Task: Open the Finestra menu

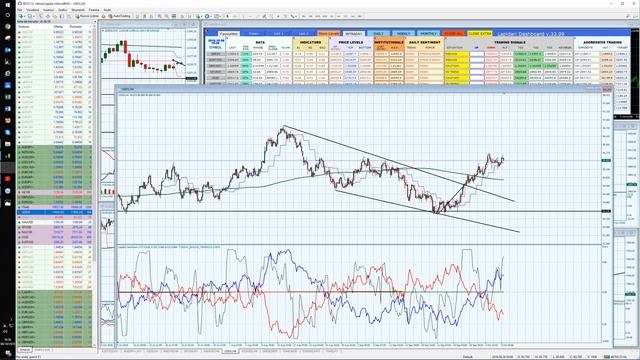Action: click(x=94, y=10)
